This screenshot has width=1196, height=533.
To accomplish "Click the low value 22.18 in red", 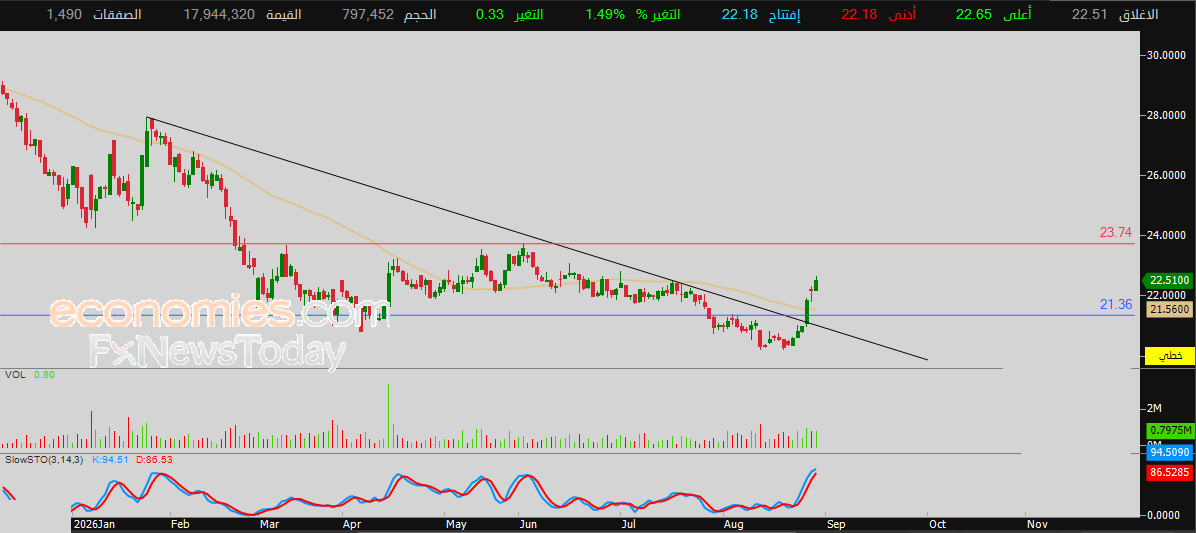I will pyautogui.click(x=859, y=15).
